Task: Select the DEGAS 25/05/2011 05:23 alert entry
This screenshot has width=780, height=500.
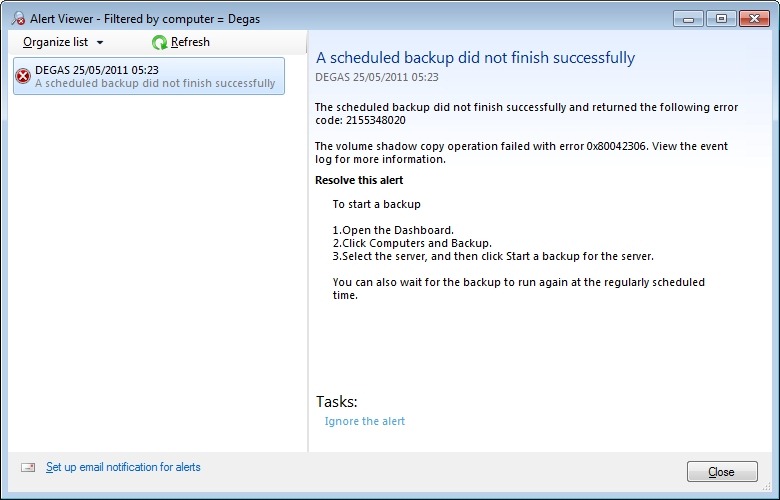Action: [x=96, y=70]
